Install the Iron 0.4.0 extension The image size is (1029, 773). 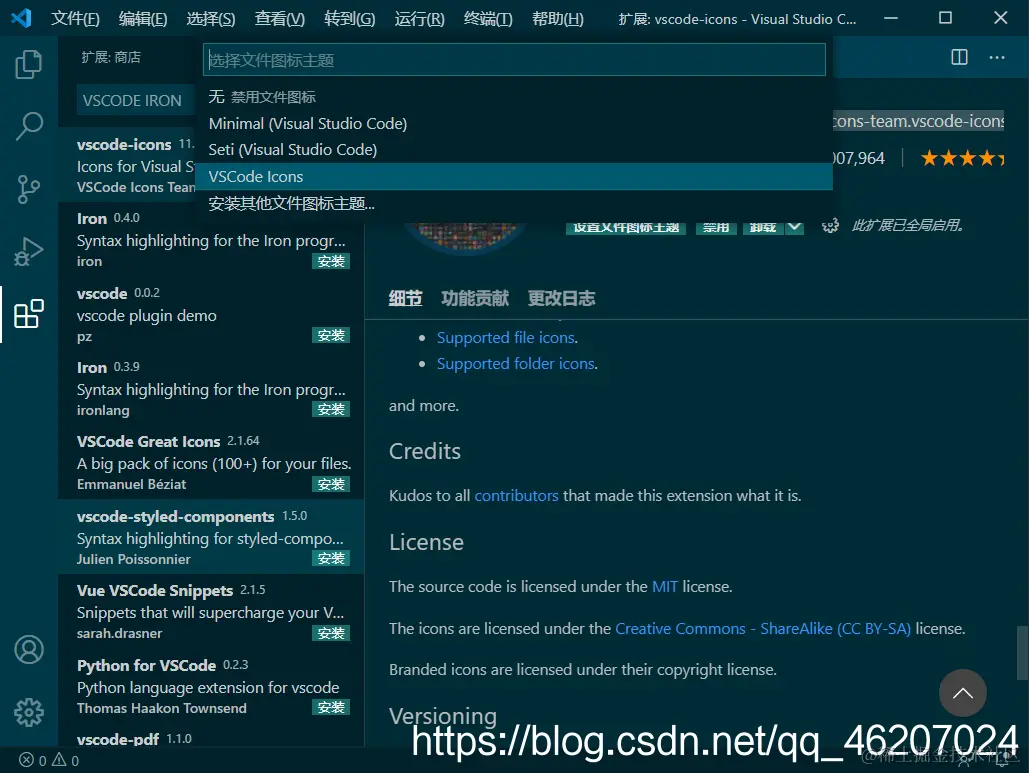tap(331, 261)
